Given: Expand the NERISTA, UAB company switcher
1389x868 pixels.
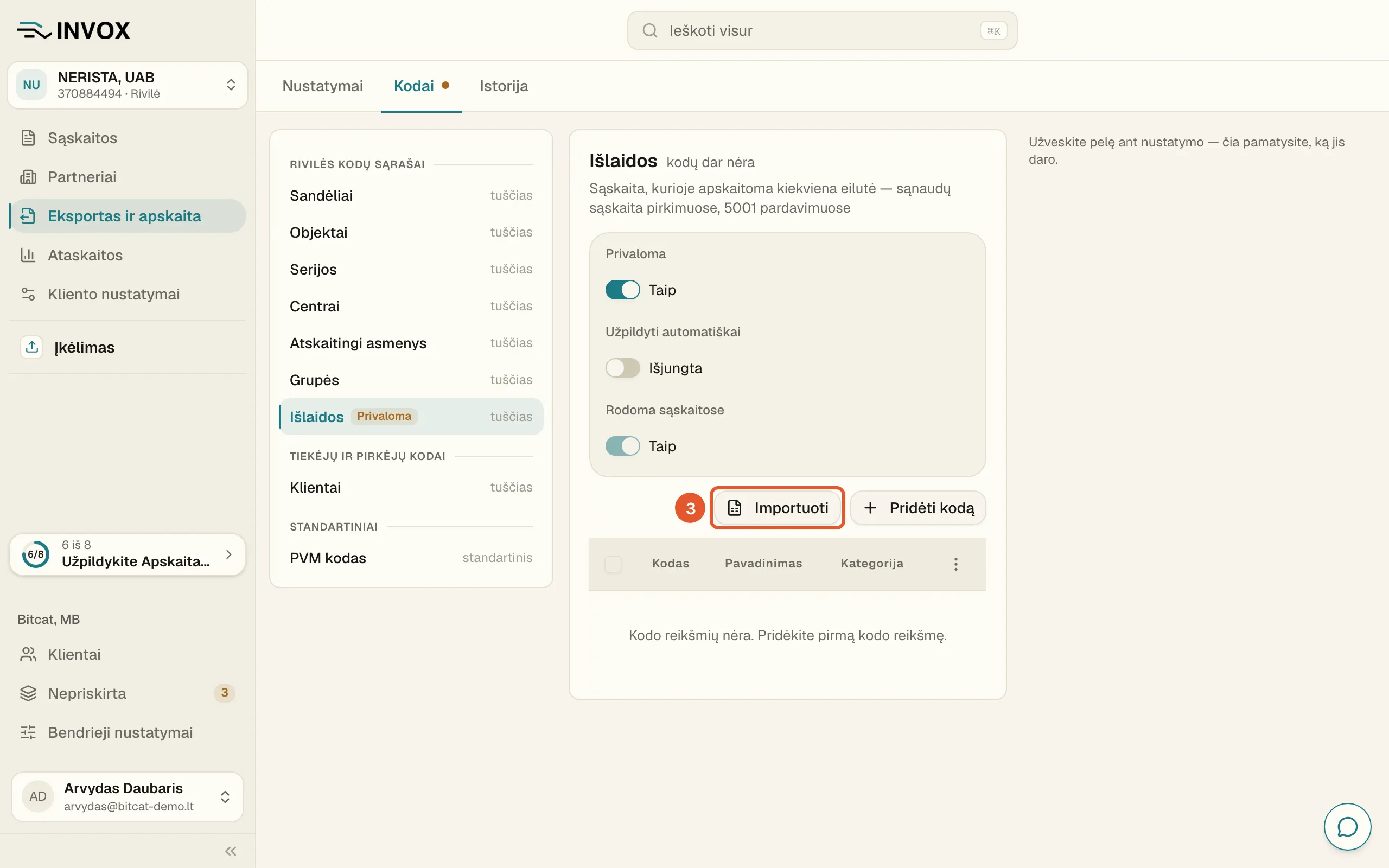Looking at the screenshot, I should [x=128, y=85].
